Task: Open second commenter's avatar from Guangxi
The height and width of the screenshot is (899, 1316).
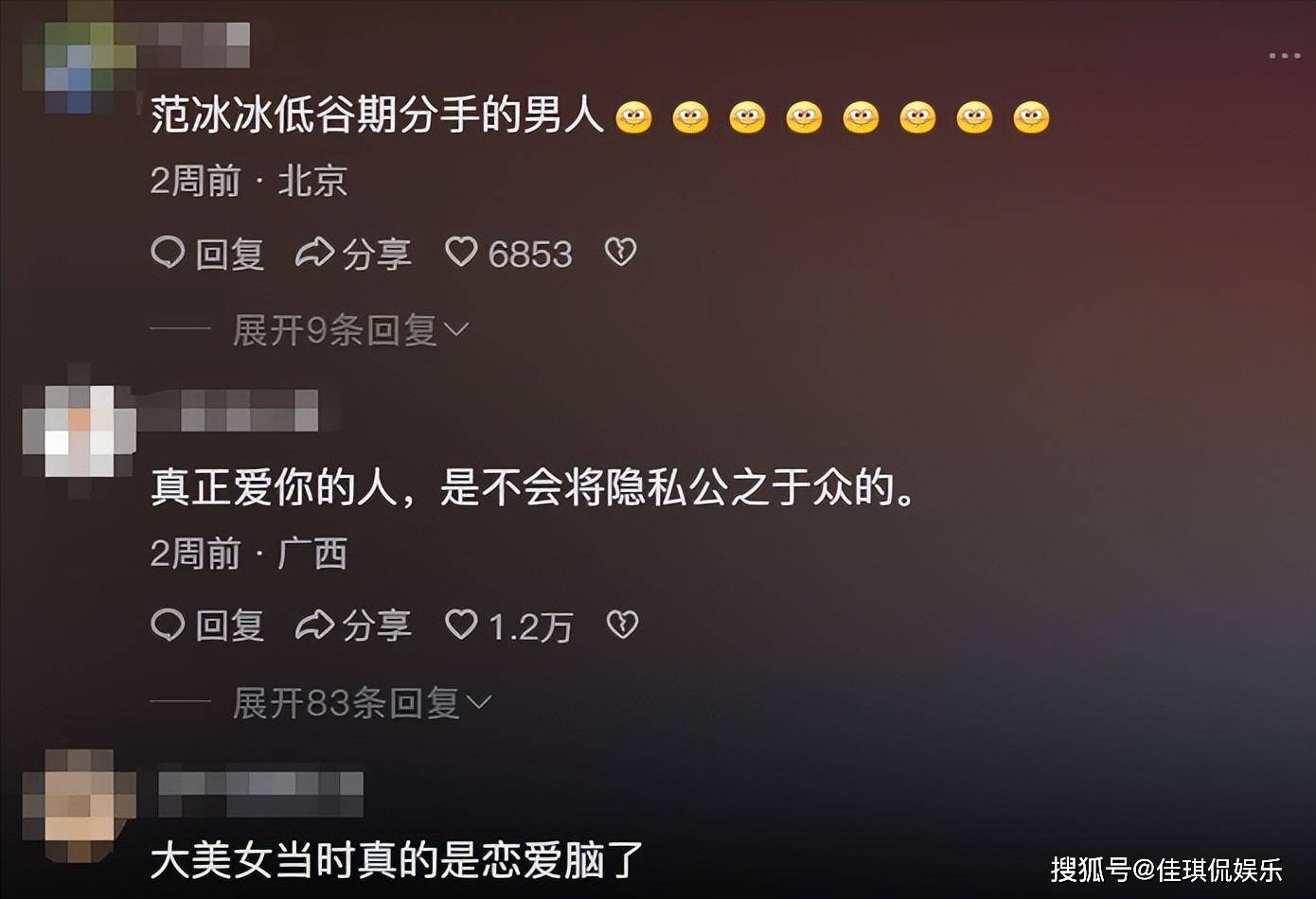Action: [x=80, y=432]
